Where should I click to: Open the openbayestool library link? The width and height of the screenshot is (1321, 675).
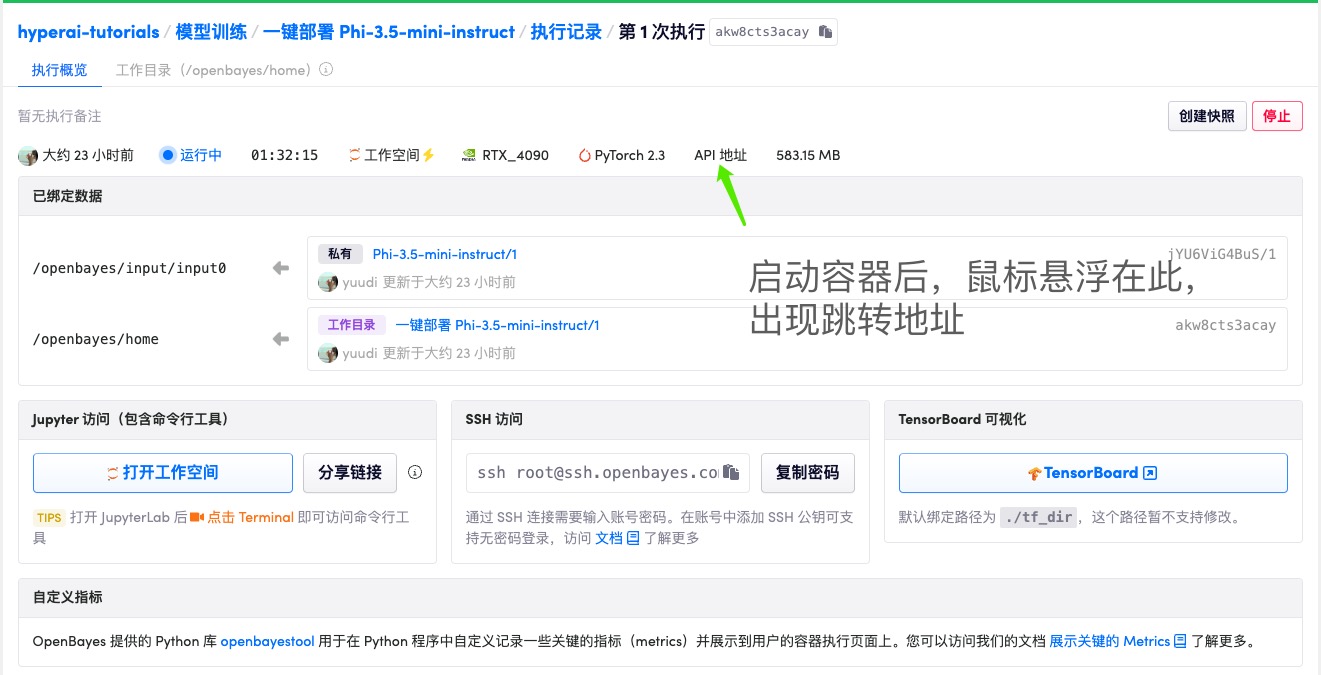point(268,641)
